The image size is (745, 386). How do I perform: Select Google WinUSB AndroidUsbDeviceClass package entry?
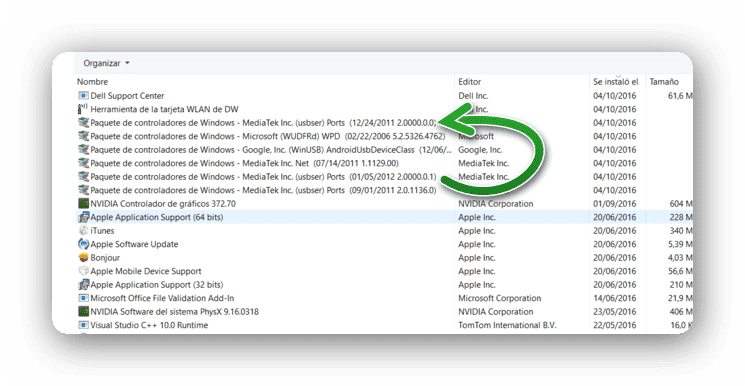(x=271, y=150)
